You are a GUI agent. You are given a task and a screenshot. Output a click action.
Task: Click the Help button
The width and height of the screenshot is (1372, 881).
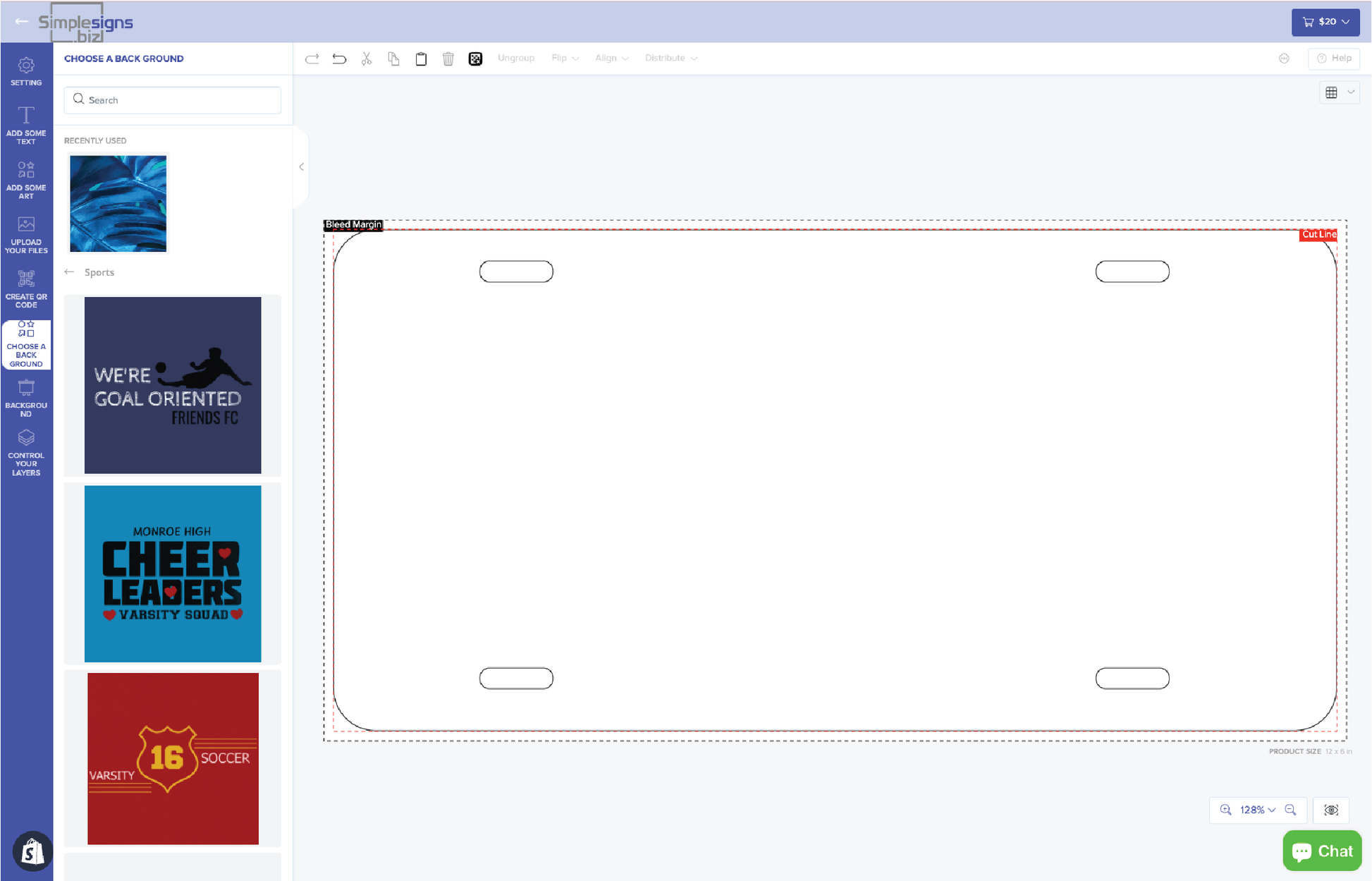point(1334,59)
